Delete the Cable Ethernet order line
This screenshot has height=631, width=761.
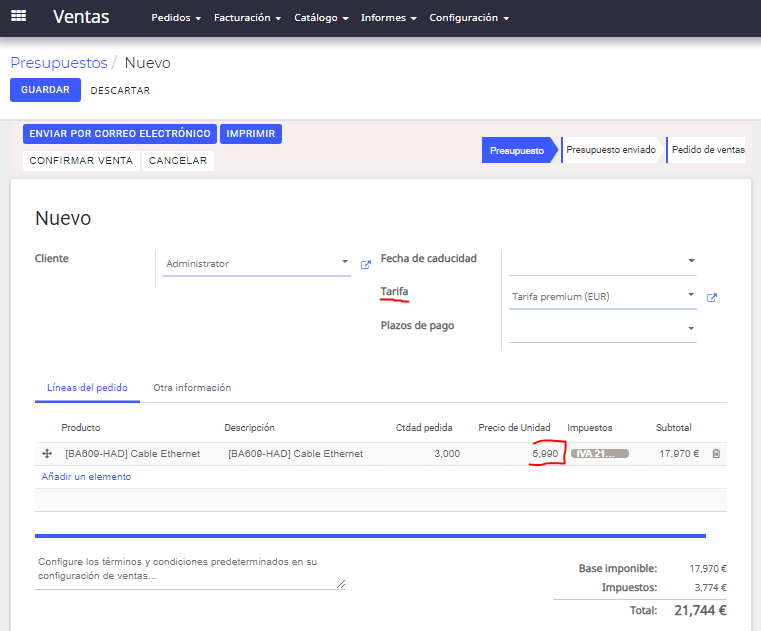716,453
